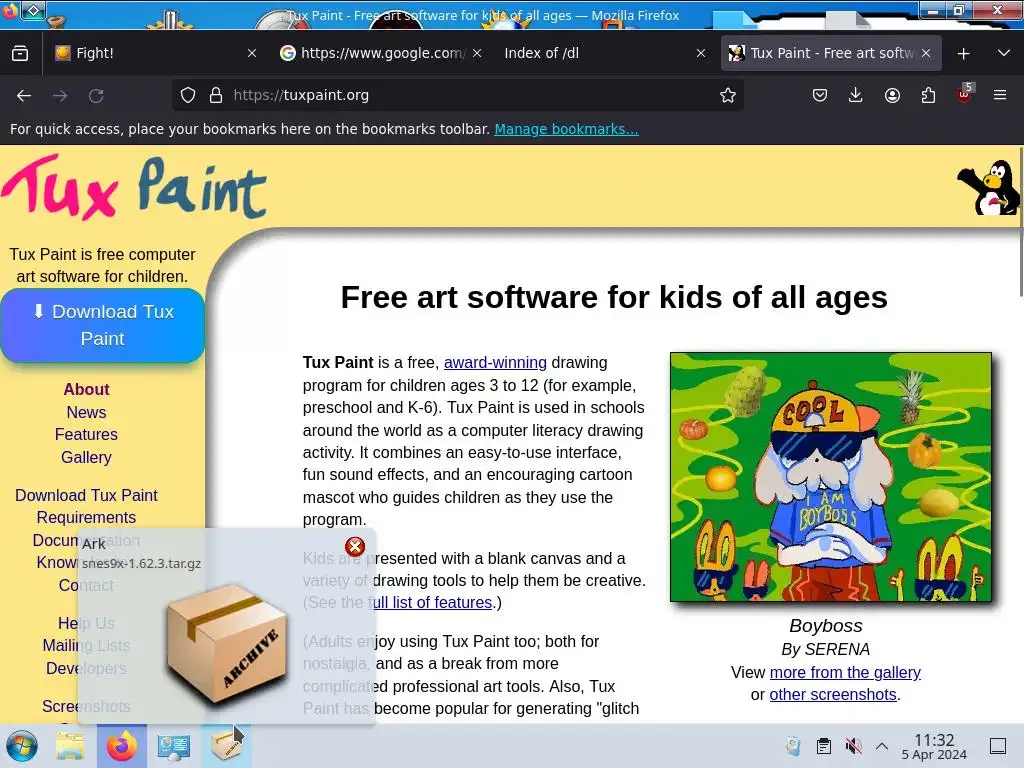Open the About sidebar link
Screen dimensions: 1024x768
(86, 389)
